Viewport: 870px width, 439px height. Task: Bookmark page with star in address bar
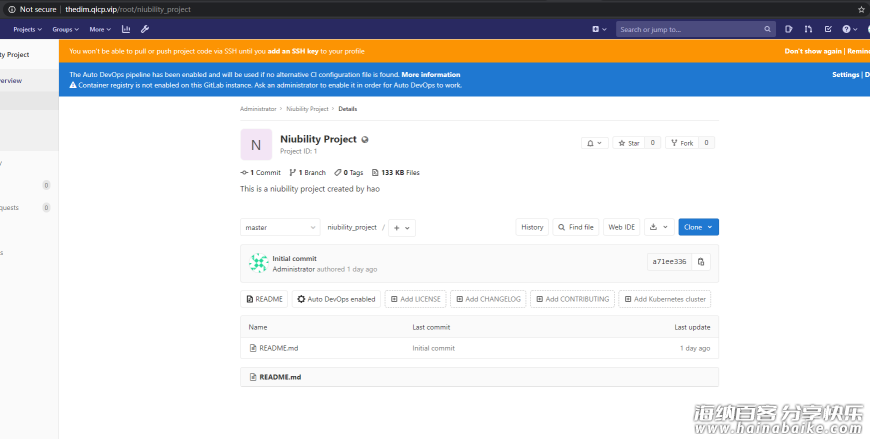[861, 9]
